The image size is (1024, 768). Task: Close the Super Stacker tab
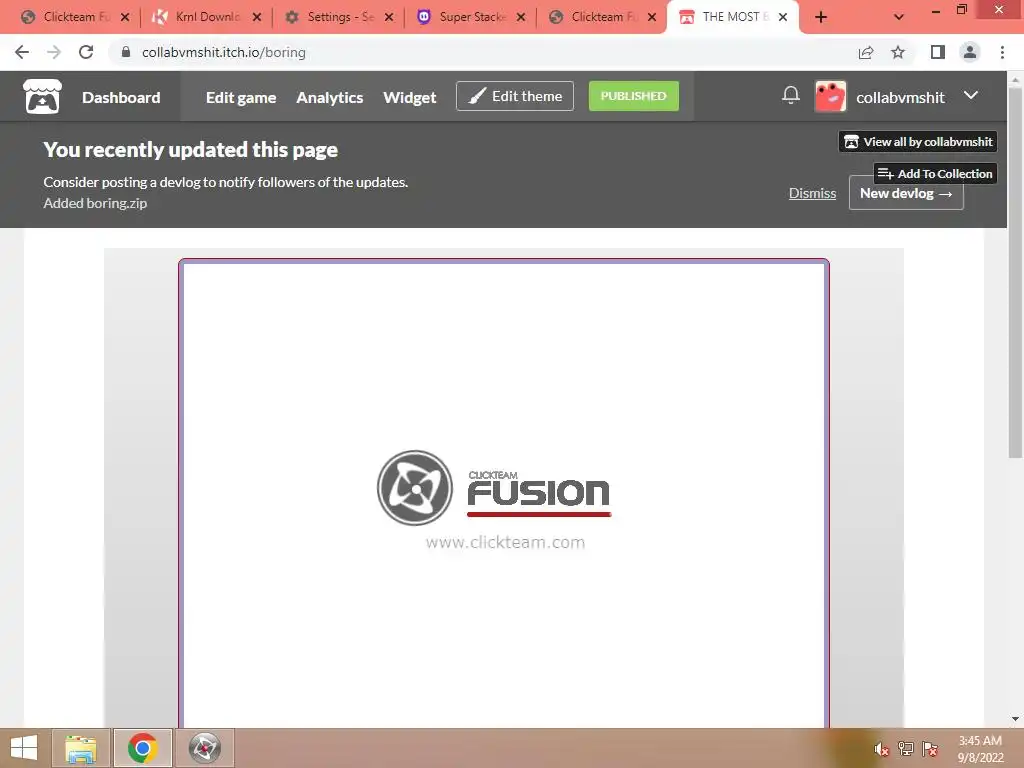[x=521, y=18]
